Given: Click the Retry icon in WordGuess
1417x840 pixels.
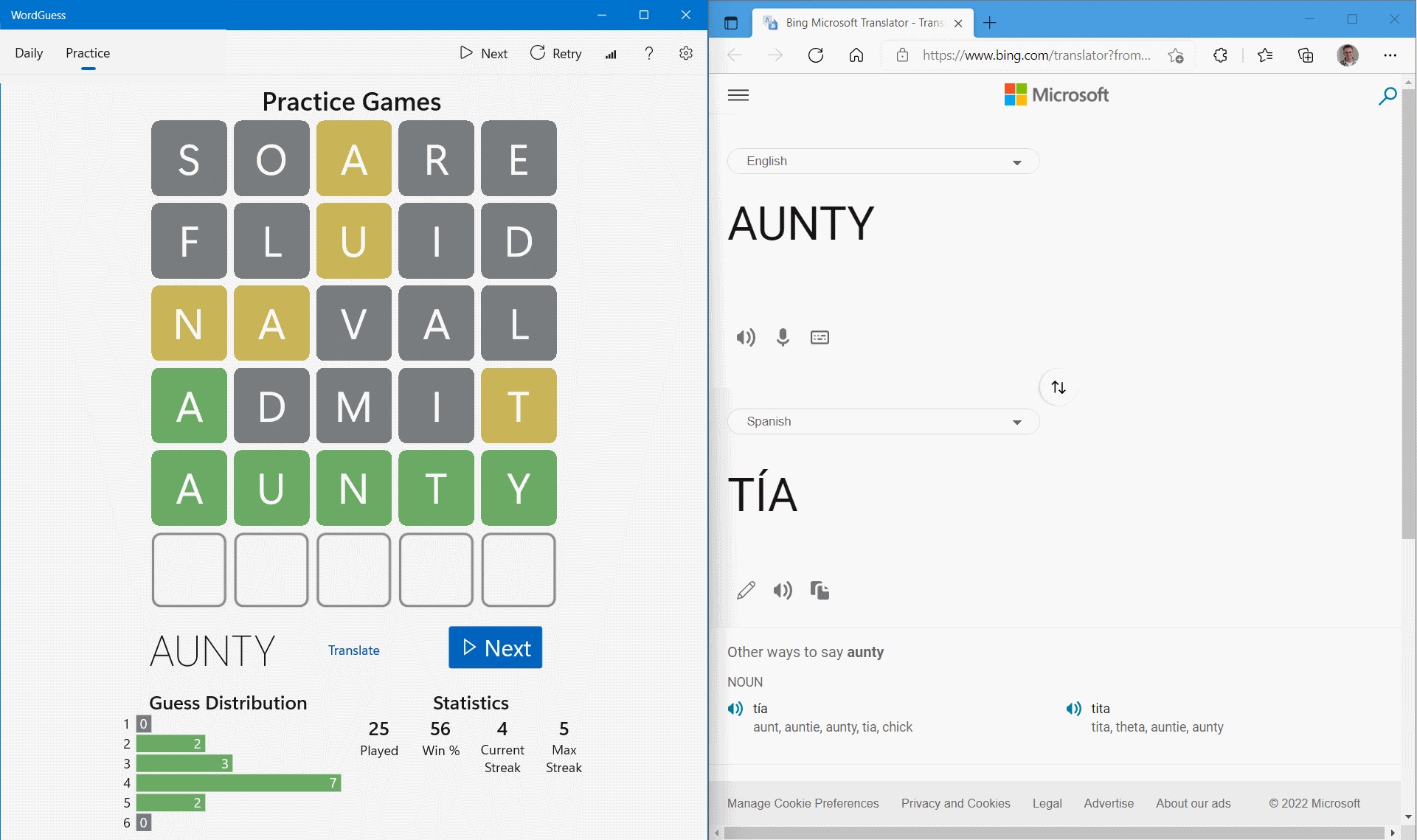Looking at the screenshot, I should (538, 53).
